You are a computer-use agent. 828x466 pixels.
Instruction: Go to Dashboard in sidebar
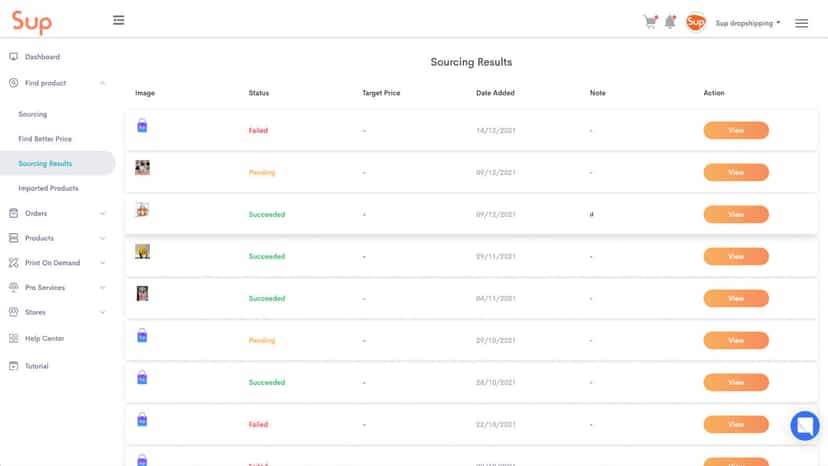click(x=42, y=57)
